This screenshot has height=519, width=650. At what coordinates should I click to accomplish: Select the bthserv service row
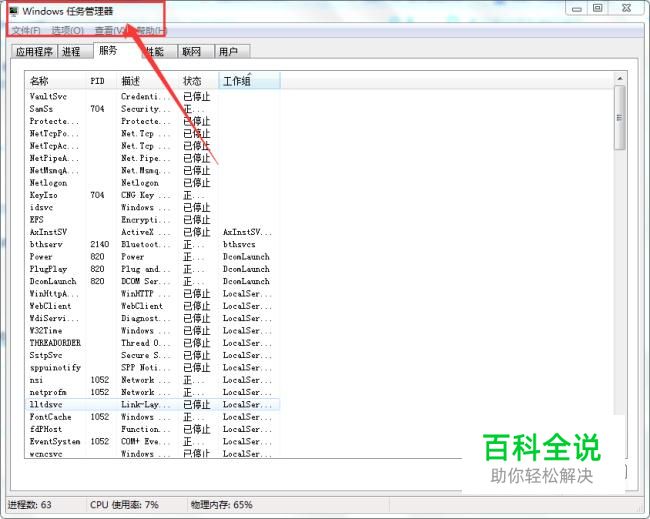[x=153, y=245]
